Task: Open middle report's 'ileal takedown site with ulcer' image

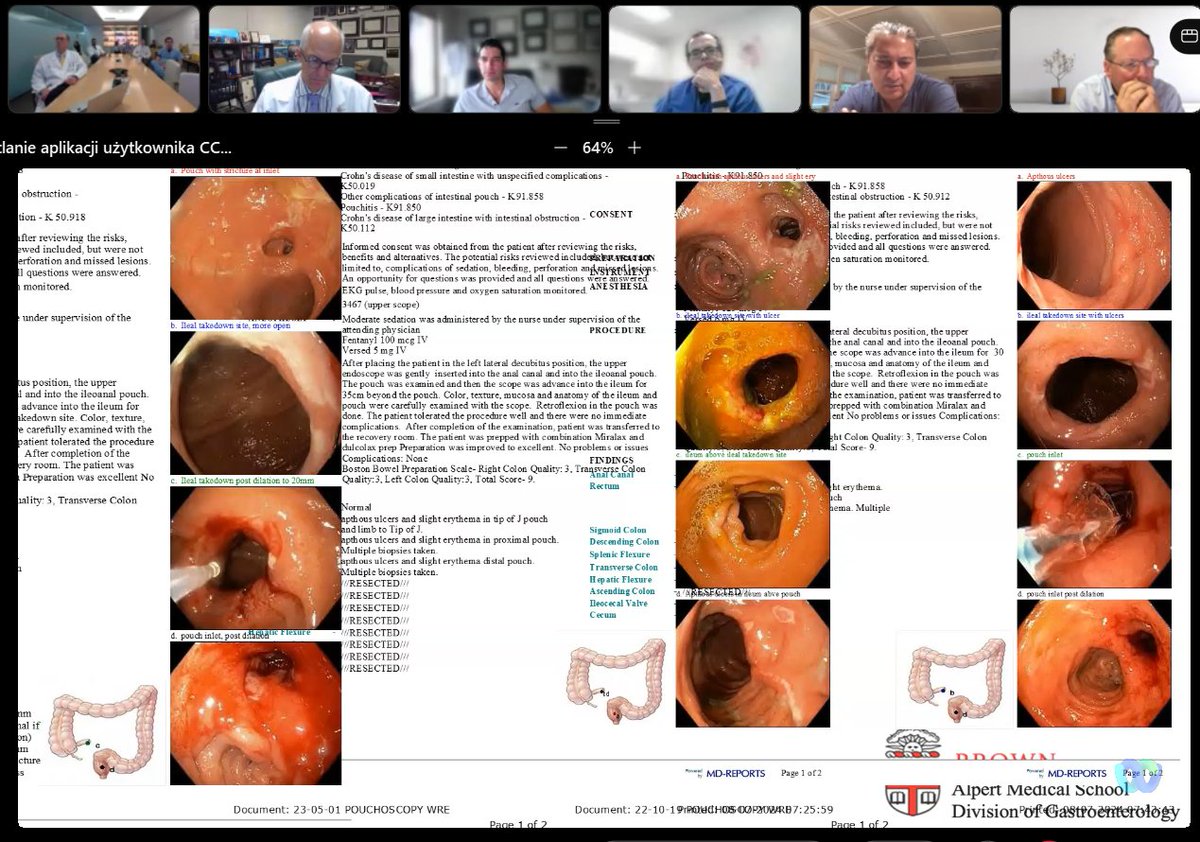Action: tap(752, 385)
